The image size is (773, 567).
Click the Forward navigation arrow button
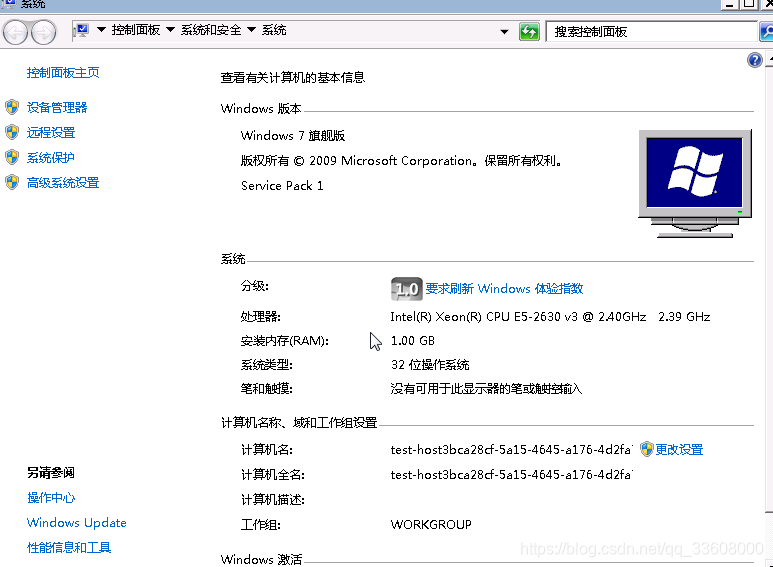(x=43, y=33)
